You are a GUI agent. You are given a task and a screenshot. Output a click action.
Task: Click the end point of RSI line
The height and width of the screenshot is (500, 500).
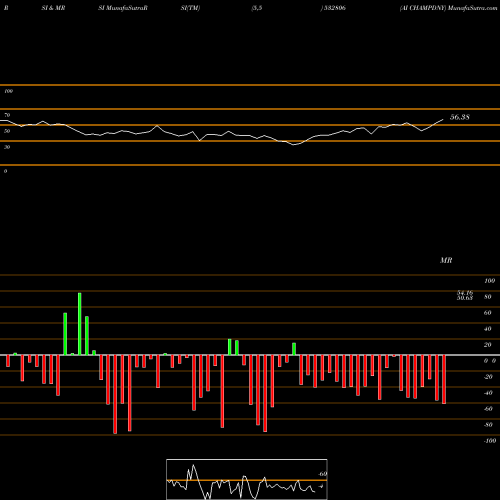pyautogui.click(x=443, y=119)
